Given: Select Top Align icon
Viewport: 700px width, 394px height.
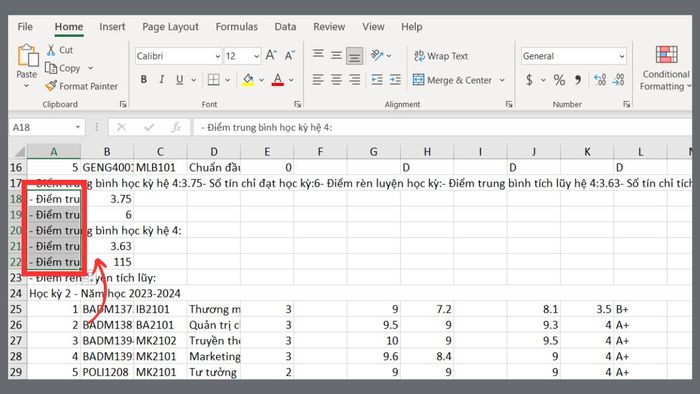Looking at the screenshot, I should [318, 55].
